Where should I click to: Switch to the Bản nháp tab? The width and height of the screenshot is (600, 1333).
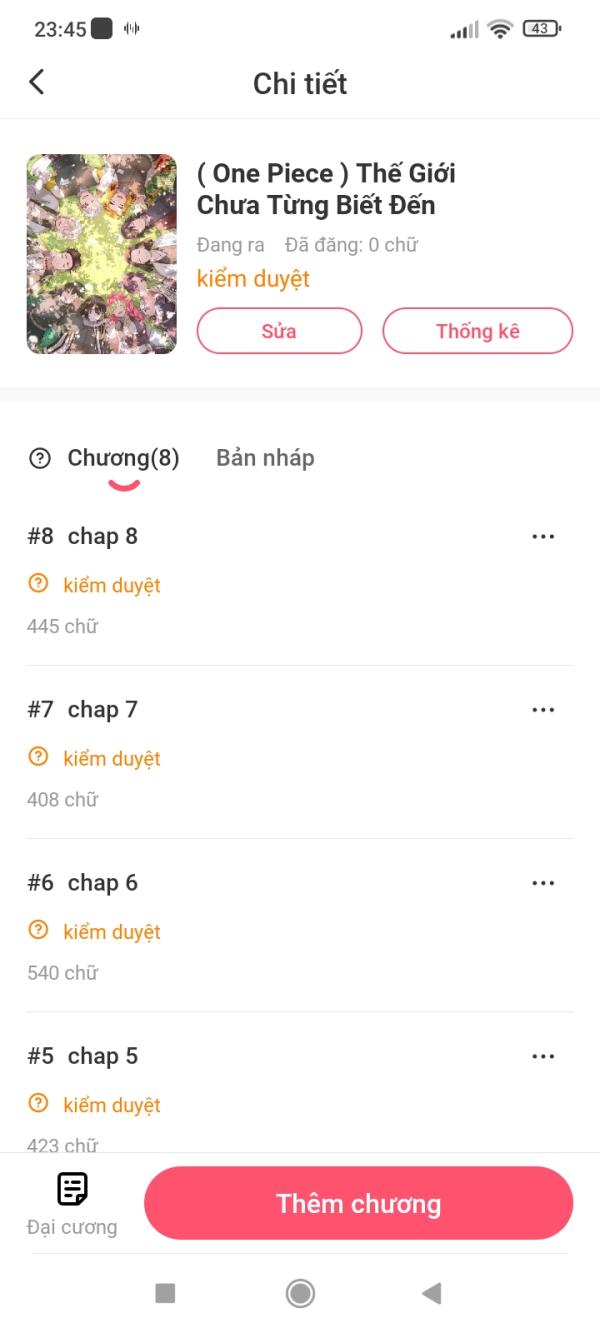coord(265,458)
